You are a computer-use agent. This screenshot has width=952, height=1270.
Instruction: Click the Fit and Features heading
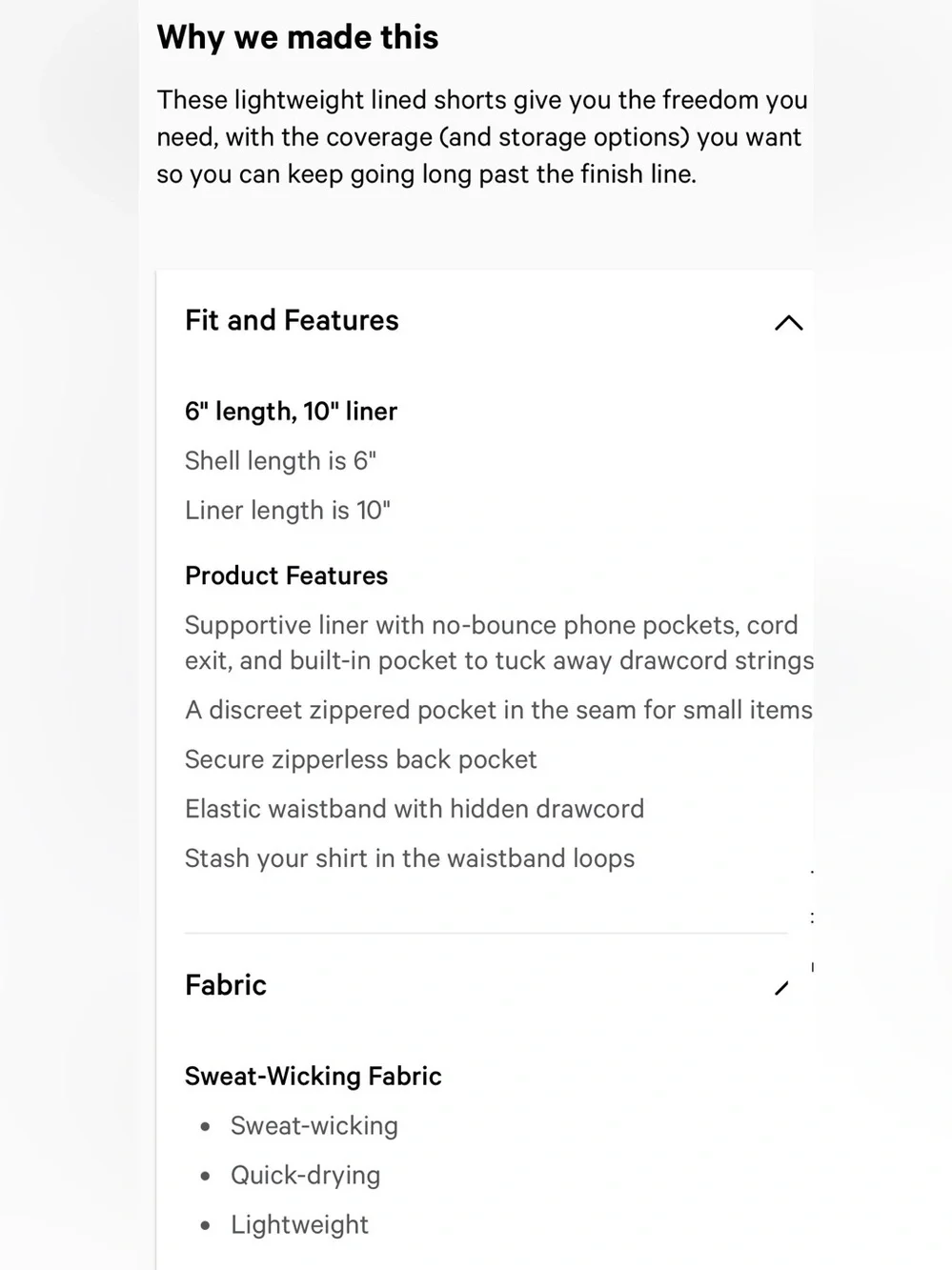[292, 320]
